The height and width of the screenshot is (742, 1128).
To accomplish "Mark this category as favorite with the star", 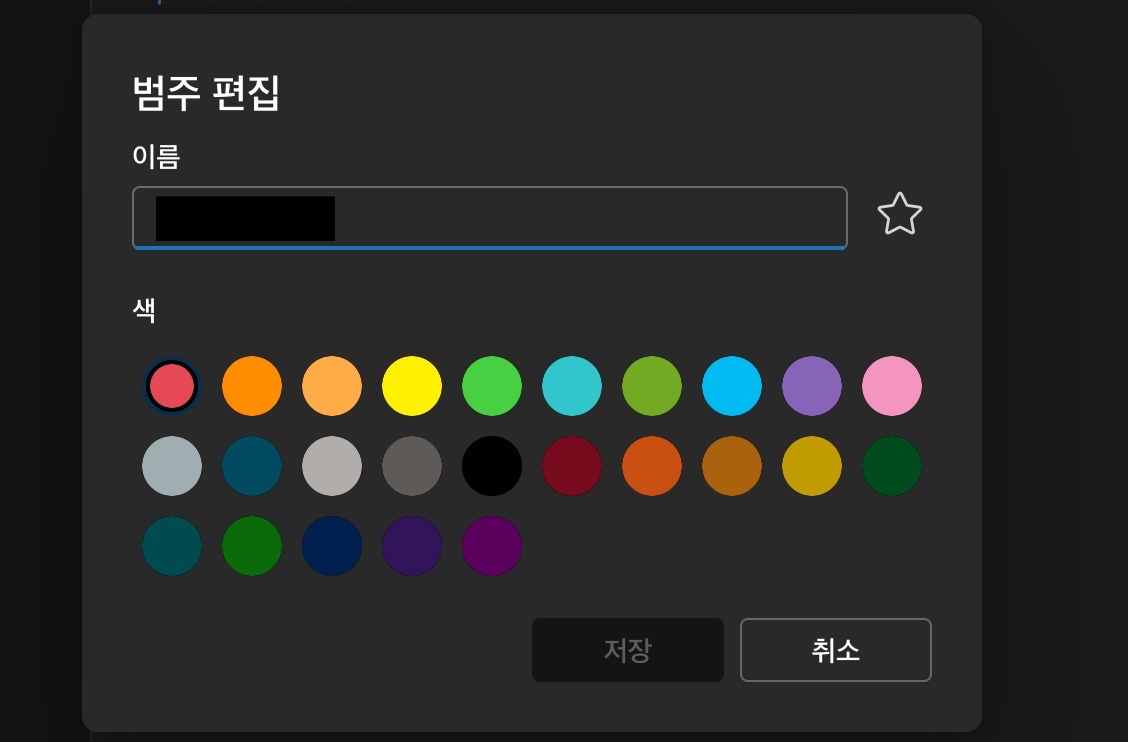I will (x=898, y=214).
